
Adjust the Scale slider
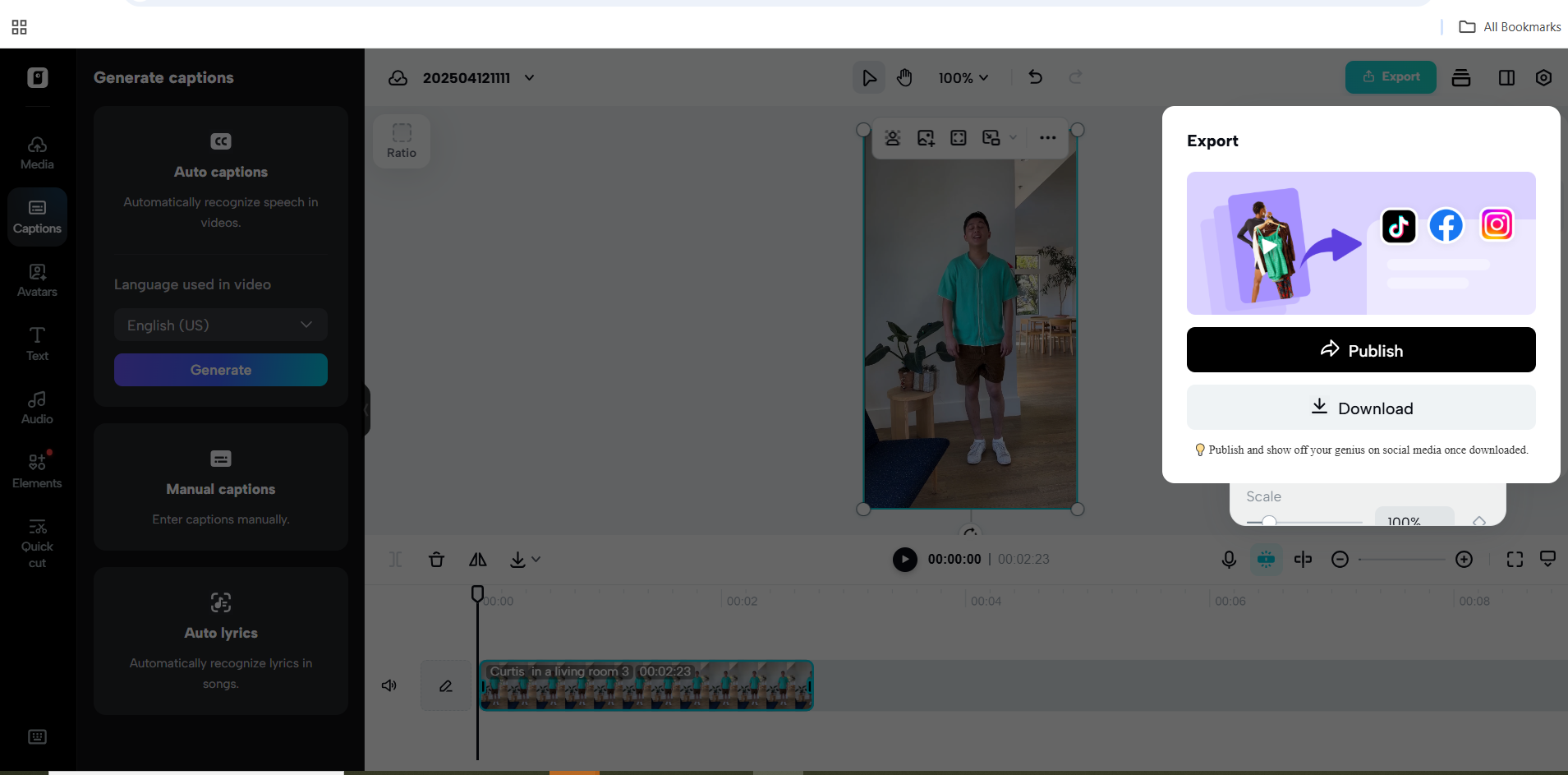tap(1304, 521)
